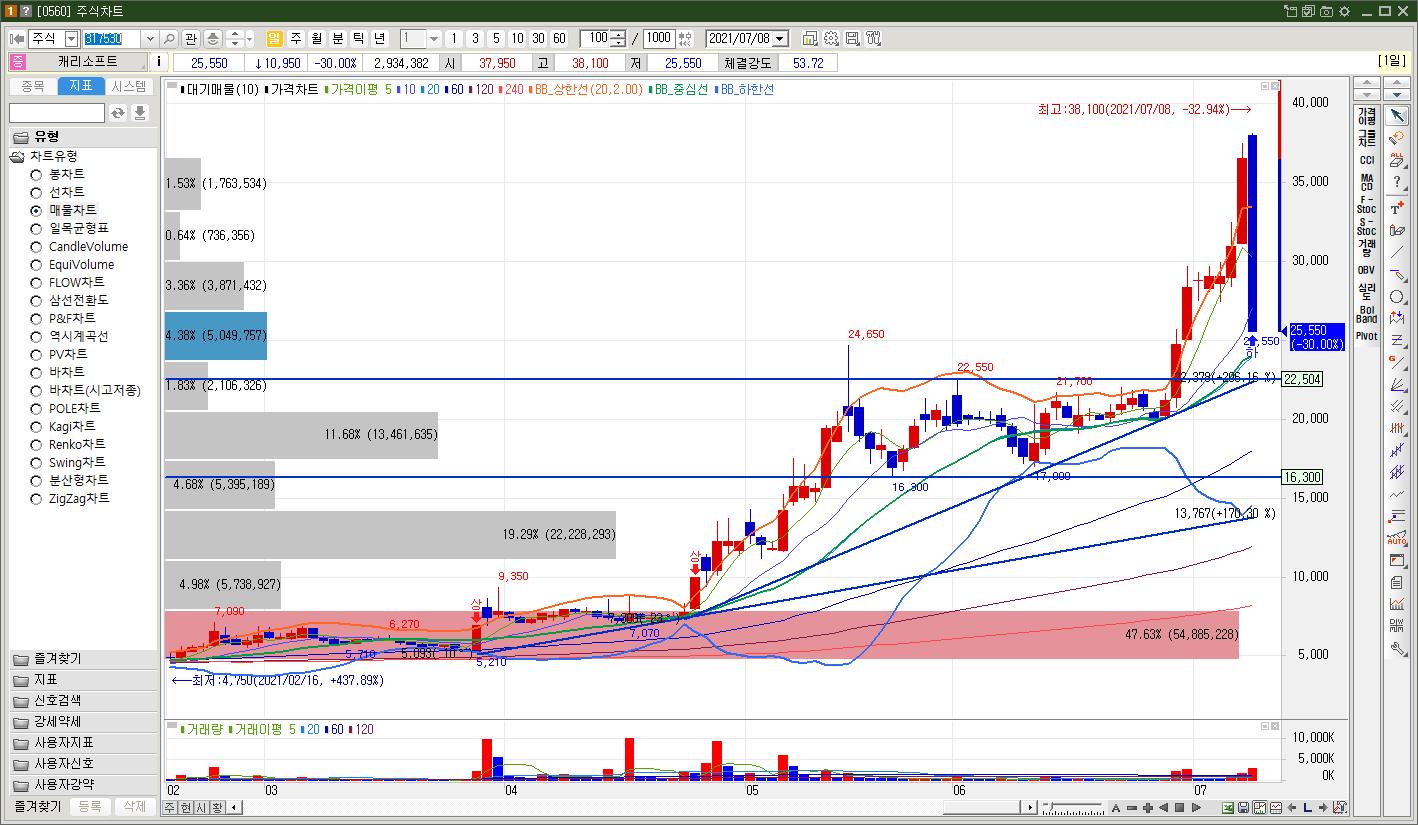
Task: Click the document list icon in toolbar
Action: pyautogui.click(x=1397, y=582)
